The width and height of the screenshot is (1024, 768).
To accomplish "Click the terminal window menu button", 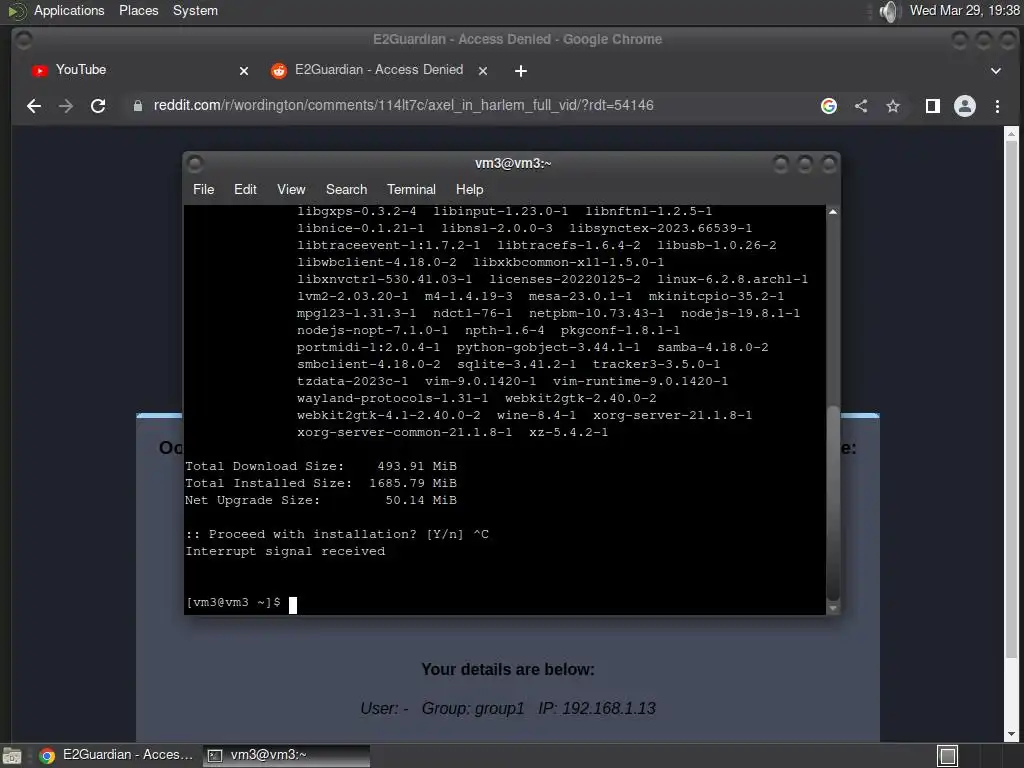I will point(195,163).
